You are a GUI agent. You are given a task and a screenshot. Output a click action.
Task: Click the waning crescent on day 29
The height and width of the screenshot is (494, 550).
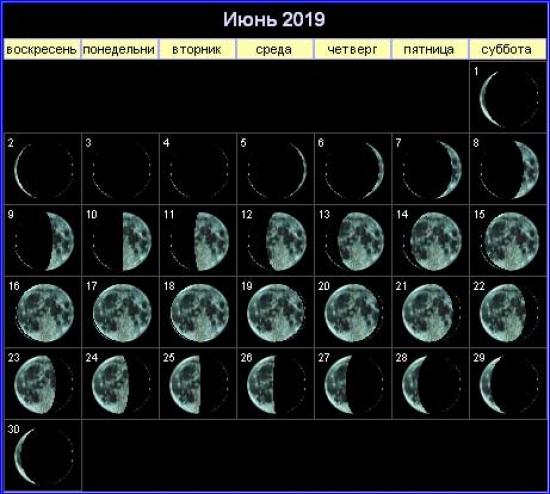click(509, 385)
